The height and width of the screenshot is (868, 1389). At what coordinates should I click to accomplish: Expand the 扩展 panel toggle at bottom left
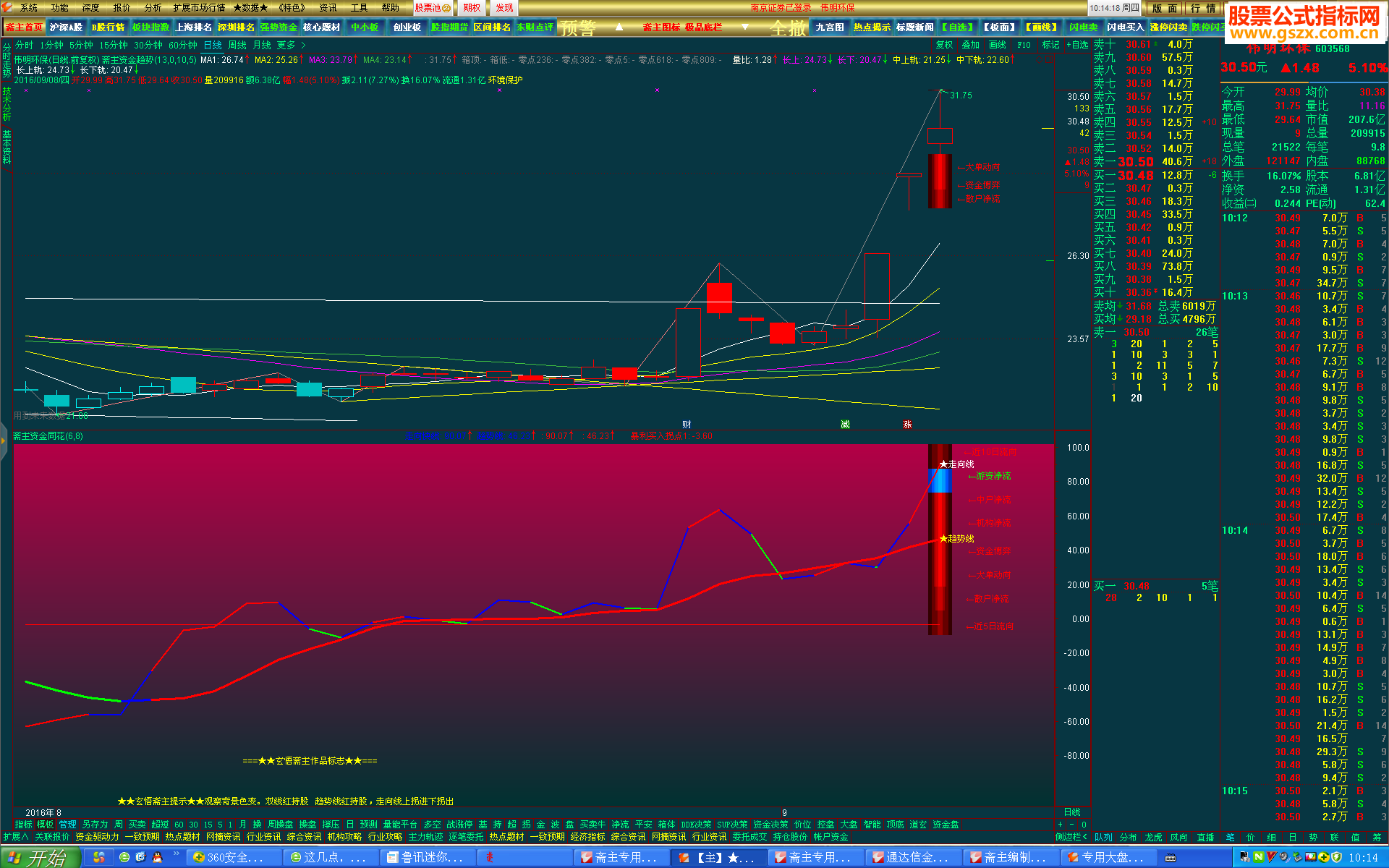point(15,837)
